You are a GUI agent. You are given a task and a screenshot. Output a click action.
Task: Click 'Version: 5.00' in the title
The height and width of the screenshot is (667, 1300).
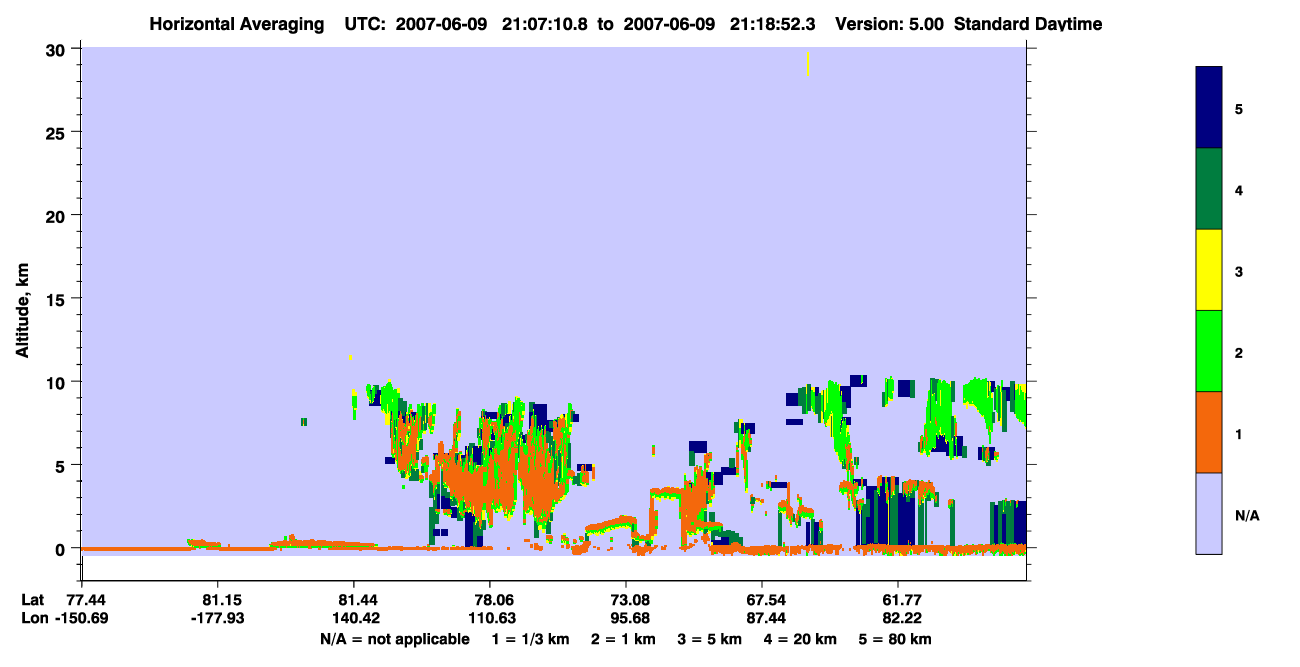pos(890,24)
